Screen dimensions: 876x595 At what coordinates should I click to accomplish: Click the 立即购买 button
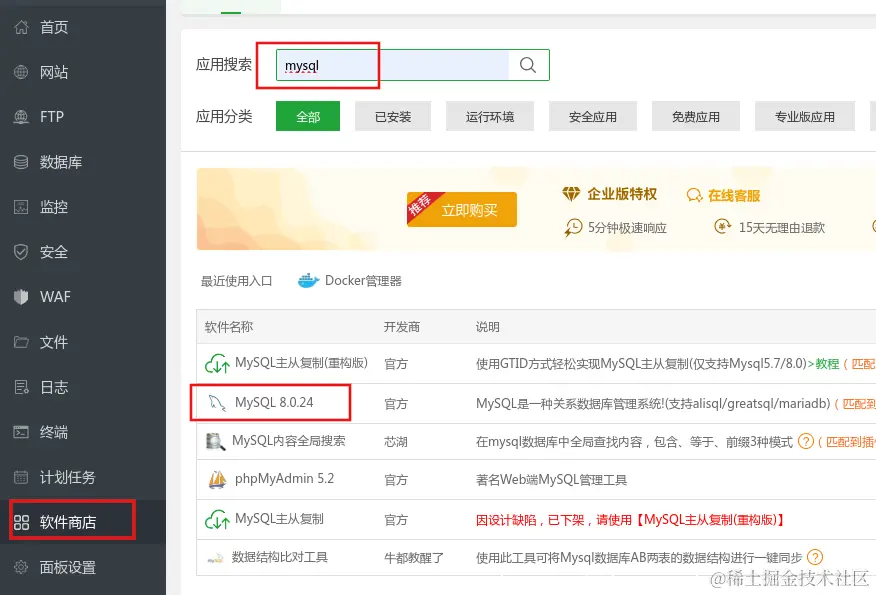[462, 210]
